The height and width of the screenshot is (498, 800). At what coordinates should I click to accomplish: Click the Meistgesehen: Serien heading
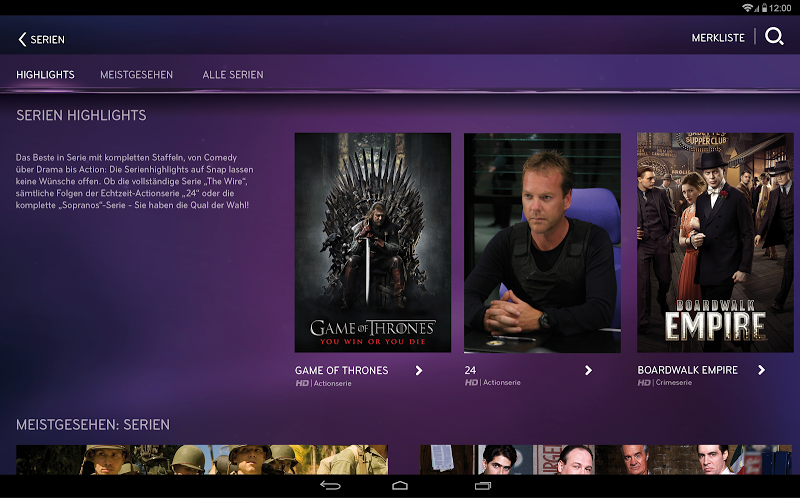(93, 425)
